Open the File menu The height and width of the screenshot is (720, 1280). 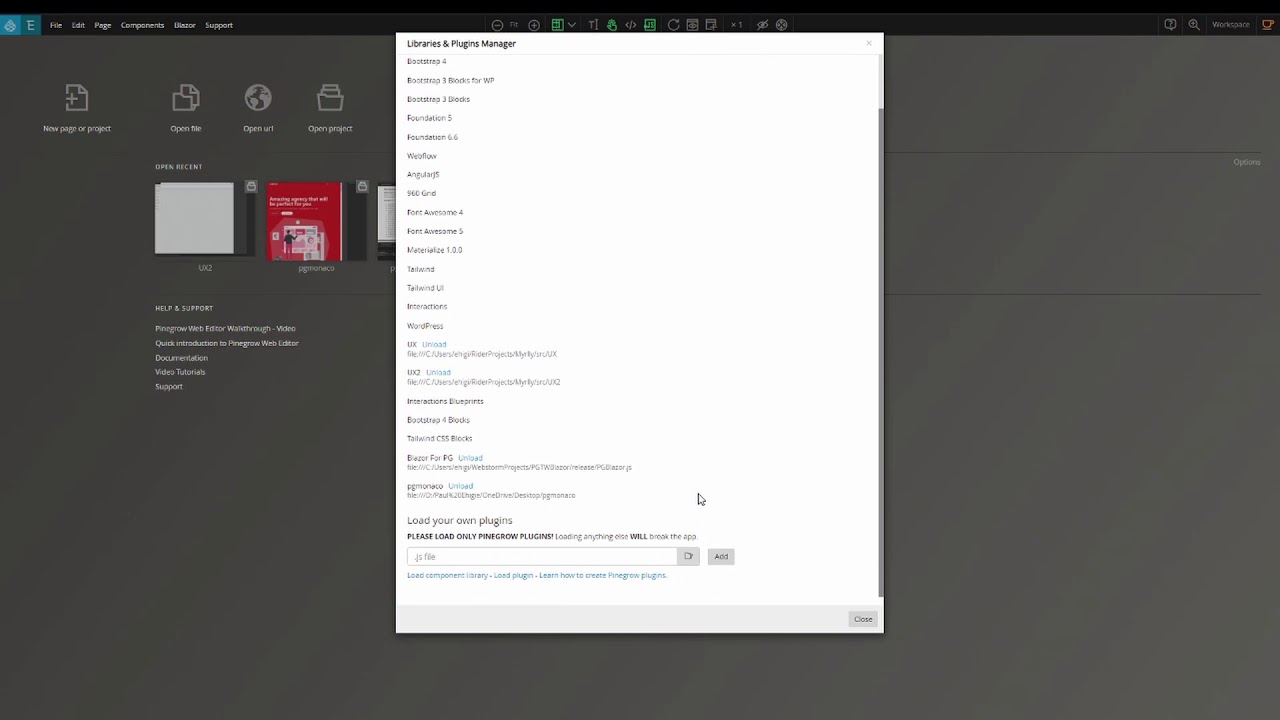(56, 25)
